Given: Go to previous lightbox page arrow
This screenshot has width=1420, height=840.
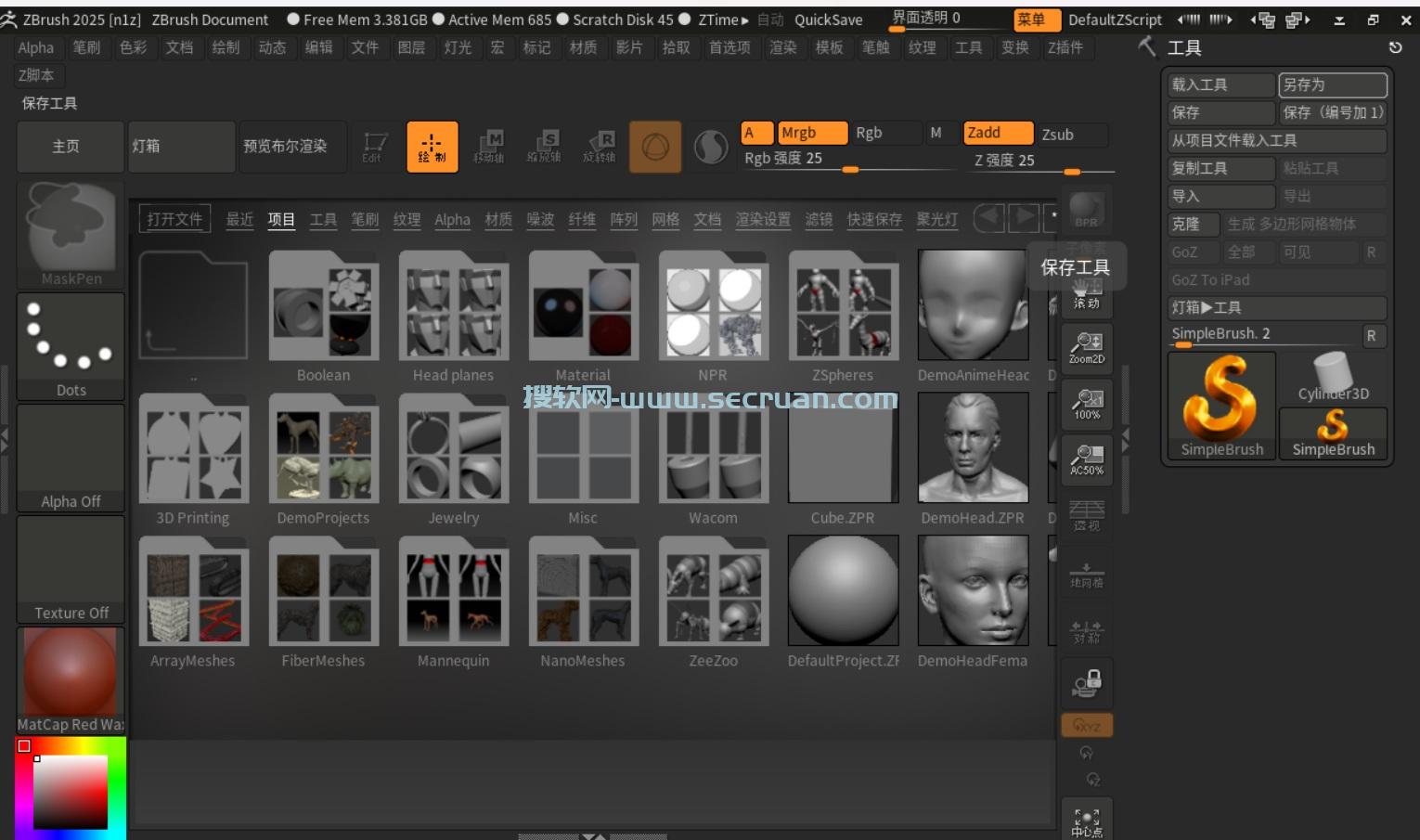Looking at the screenshot, I should tap(989, 218).
